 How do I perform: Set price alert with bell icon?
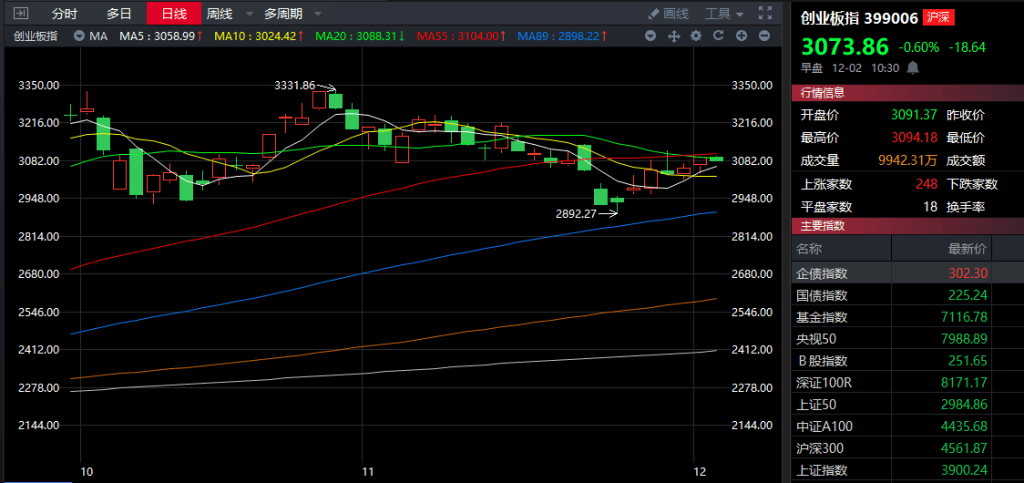[912, 68]
